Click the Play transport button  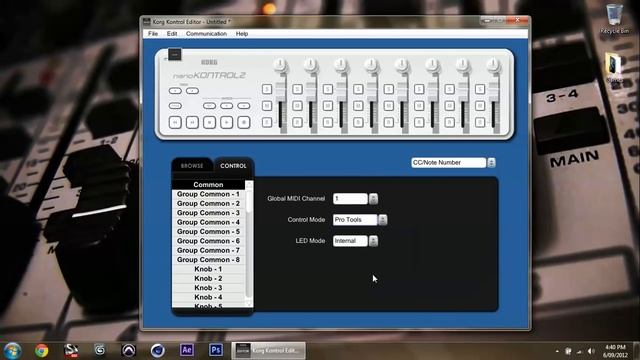pos(227,122)
